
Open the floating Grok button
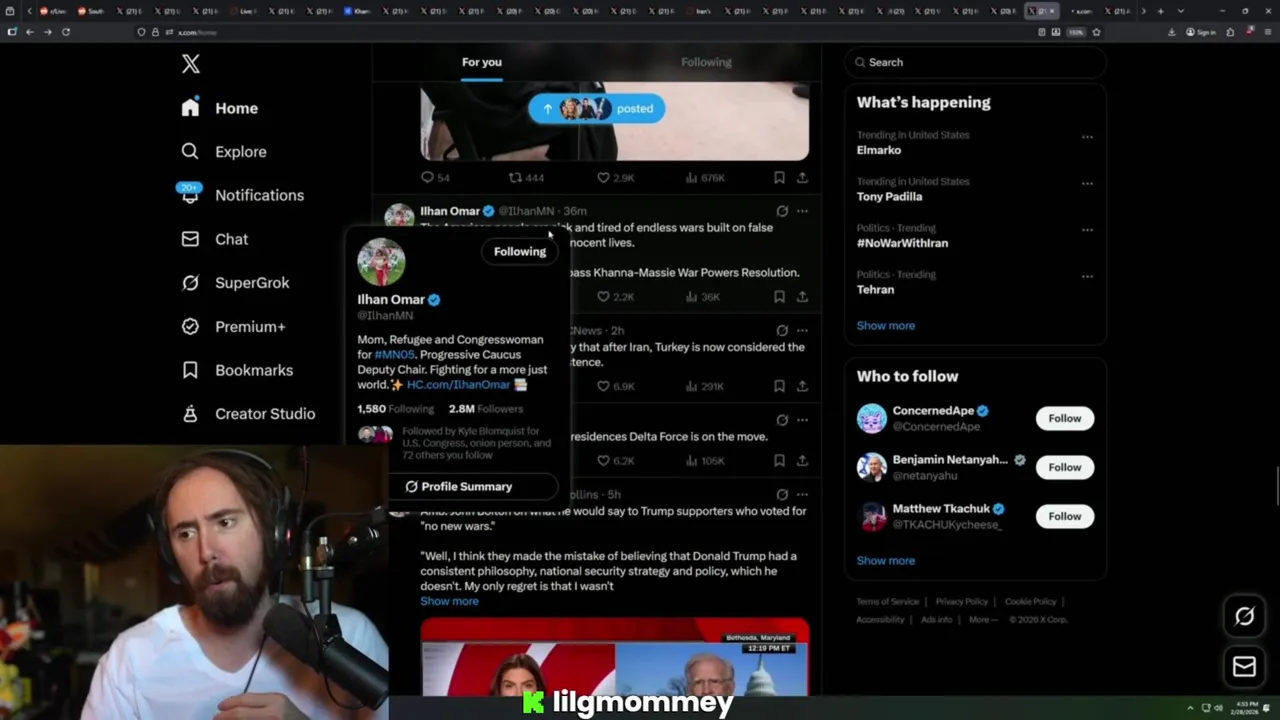(x=1244, y=617)
